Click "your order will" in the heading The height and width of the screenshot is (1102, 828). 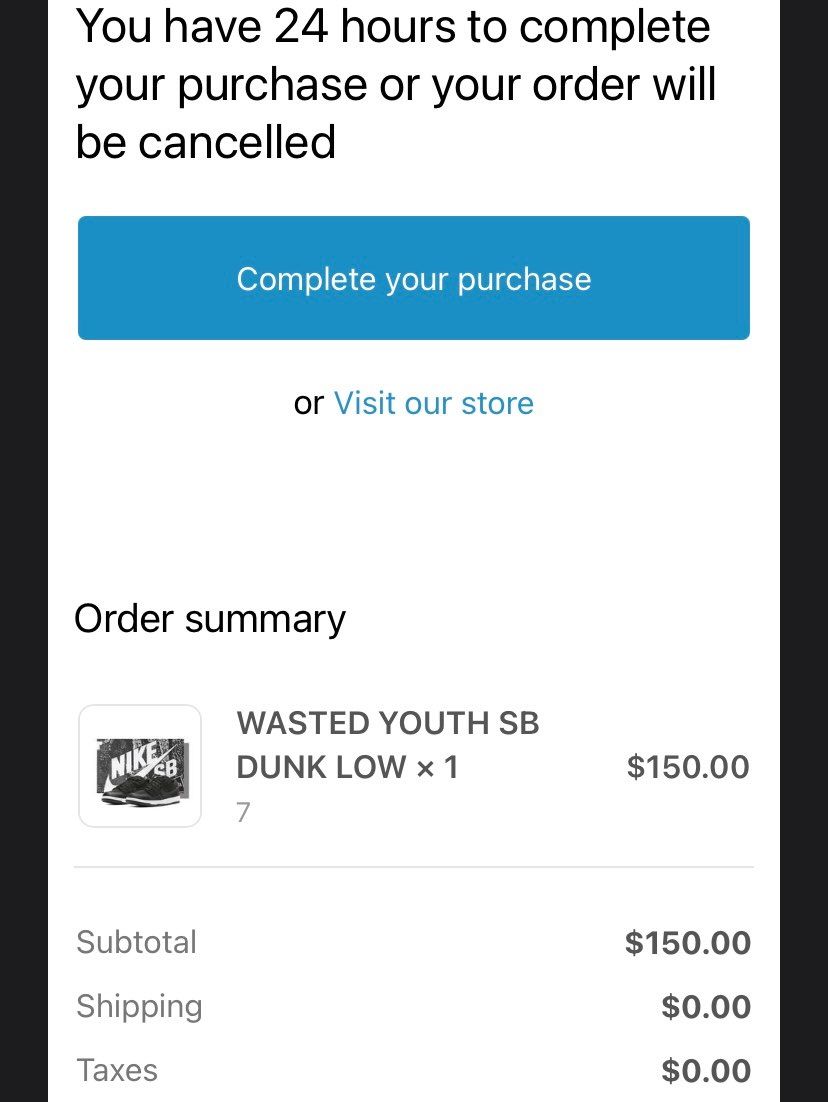point(574,84)
